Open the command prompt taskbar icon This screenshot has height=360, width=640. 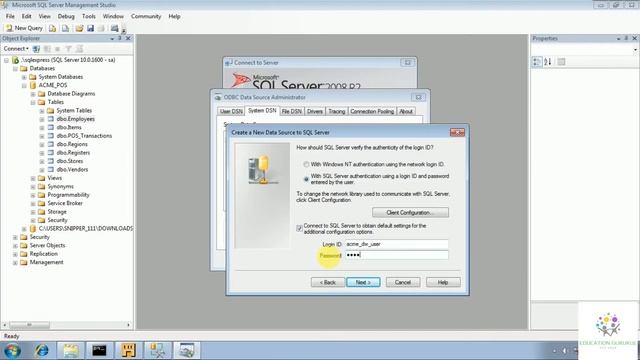click(99, 350)
